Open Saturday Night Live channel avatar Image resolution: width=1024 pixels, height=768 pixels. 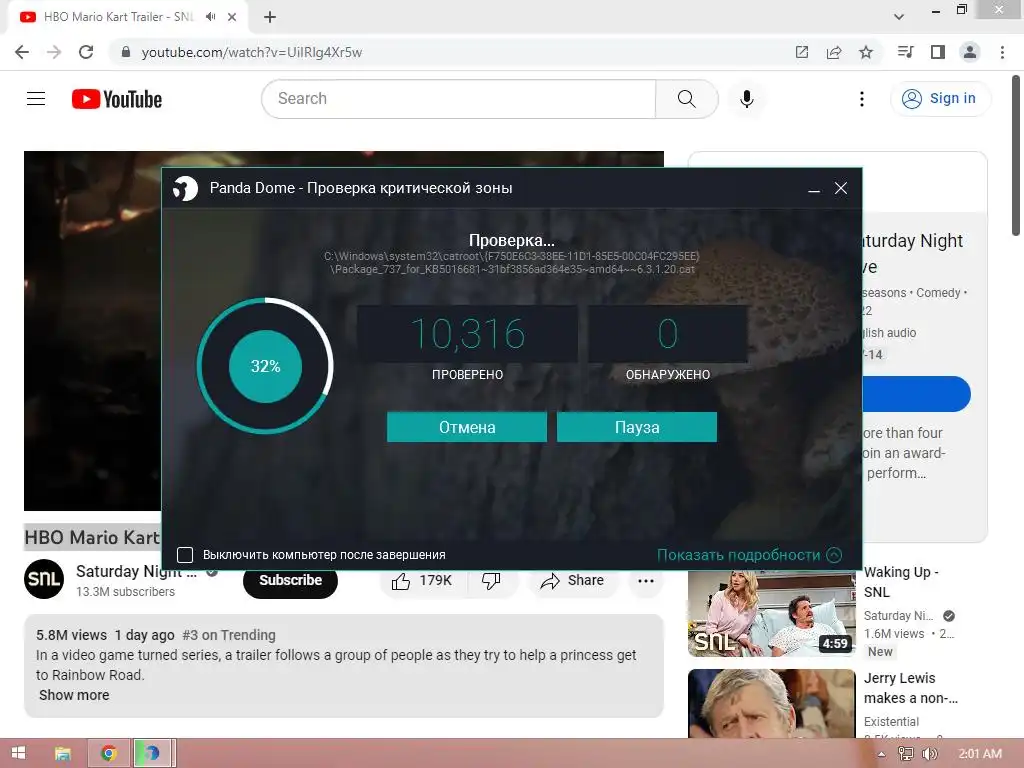pyautogui.click(x=44, y=579)
